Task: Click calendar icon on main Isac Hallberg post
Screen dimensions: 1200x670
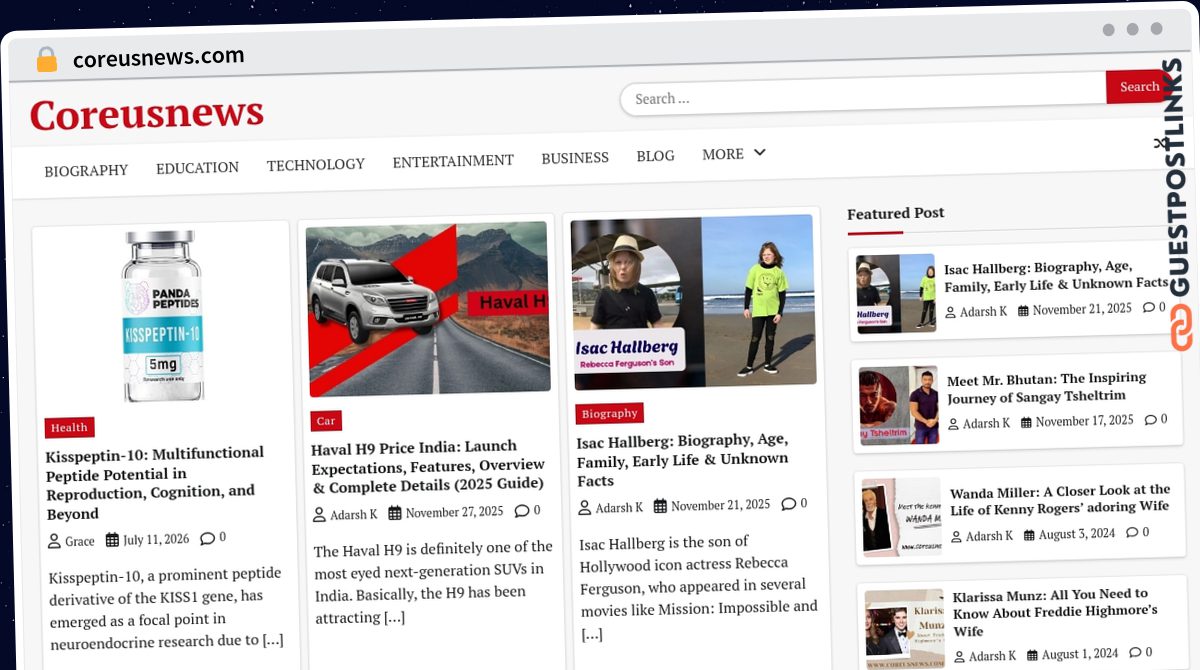Action: 660,506
